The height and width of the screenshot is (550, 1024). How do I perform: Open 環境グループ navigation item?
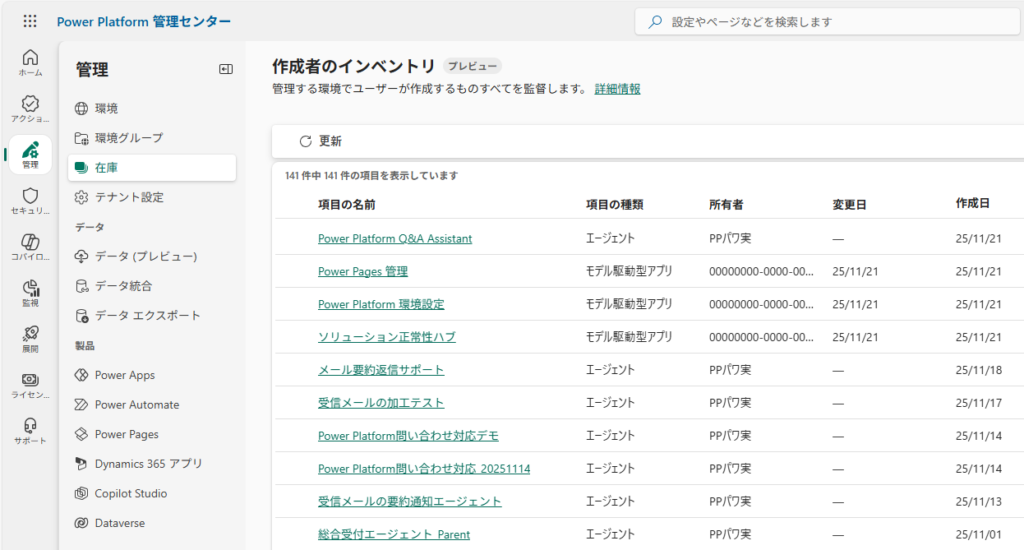pos(128,138)
